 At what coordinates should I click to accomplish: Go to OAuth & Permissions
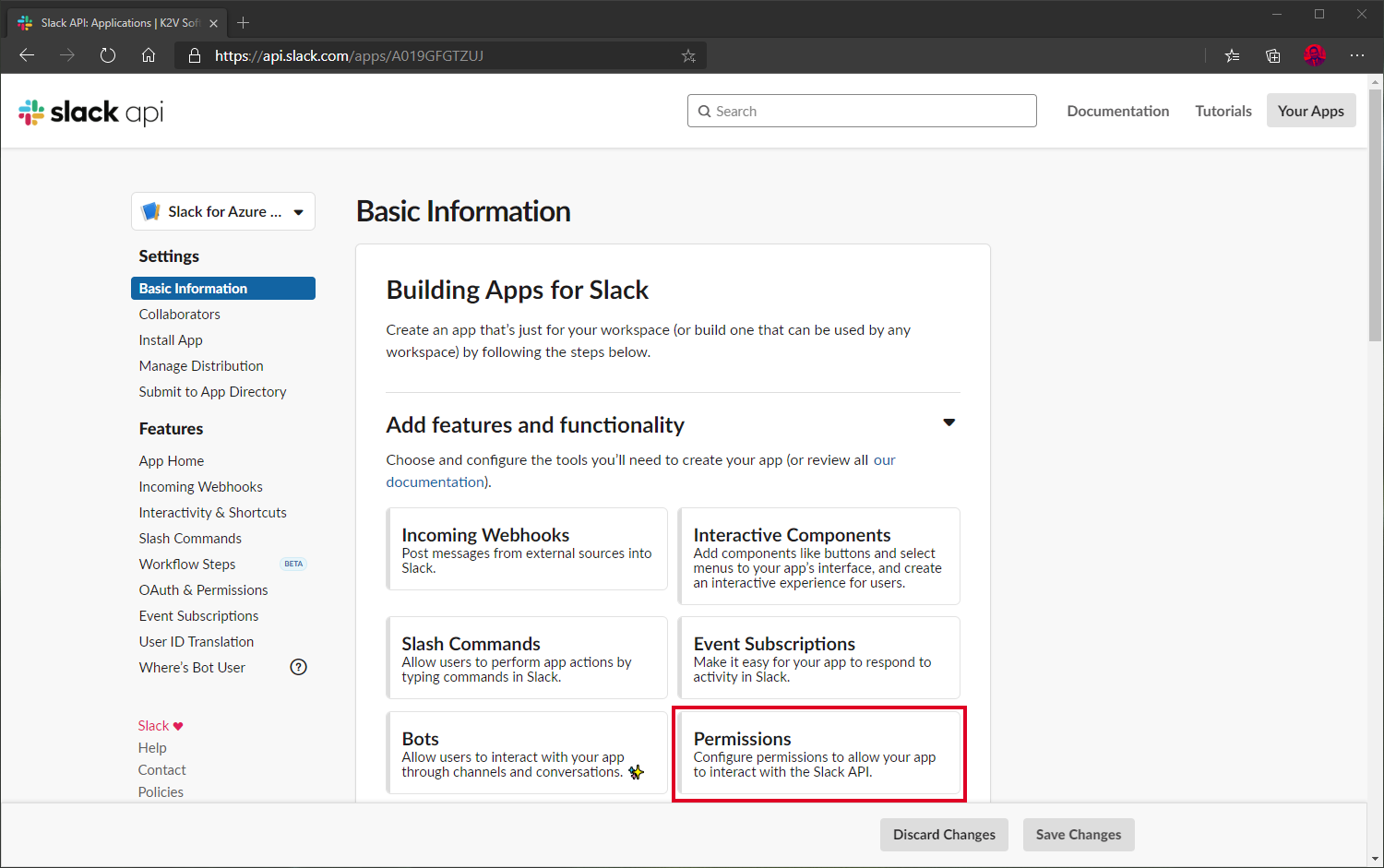203,590
